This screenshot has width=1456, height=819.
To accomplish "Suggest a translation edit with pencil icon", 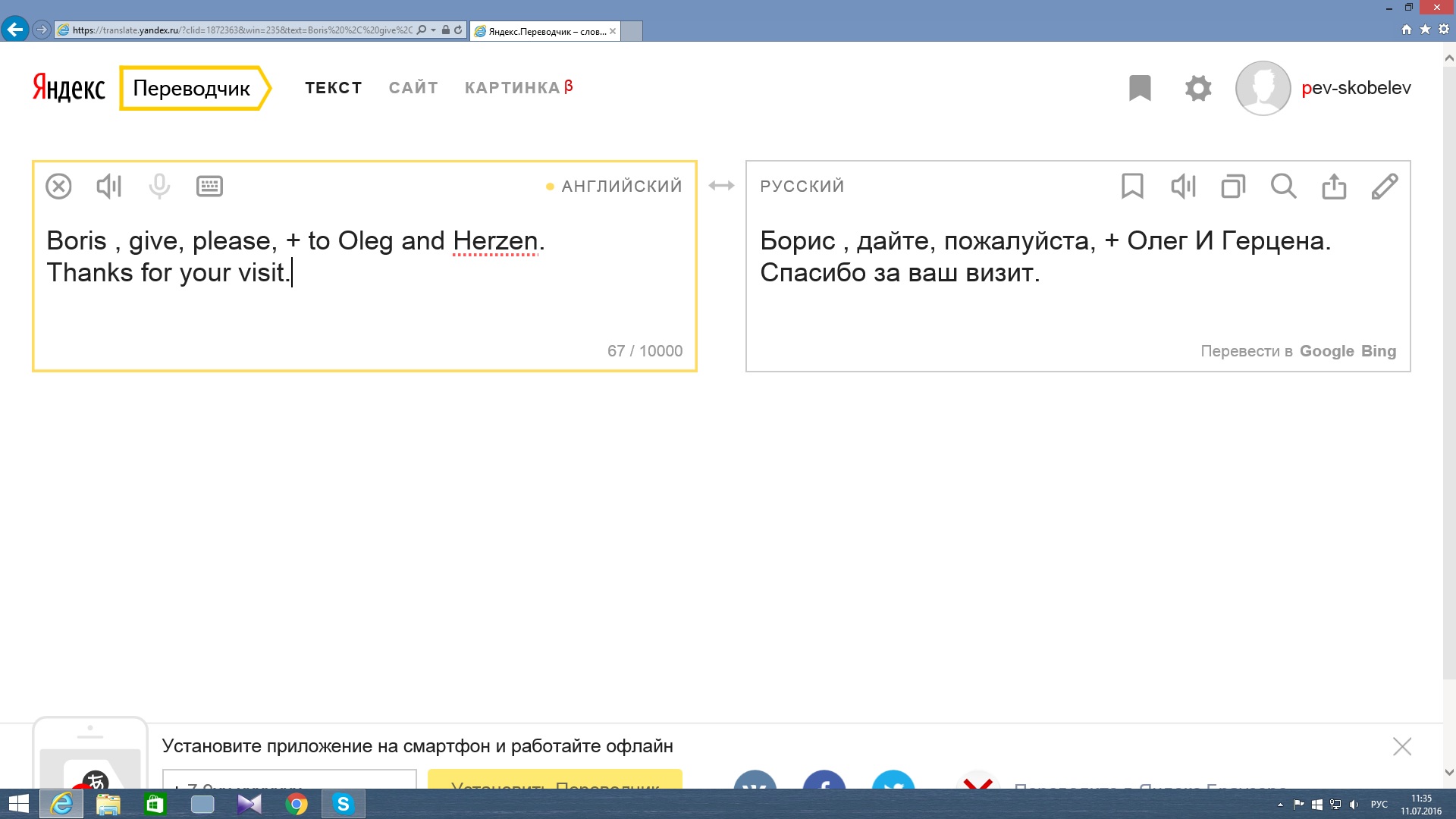I will [1384, 186].
